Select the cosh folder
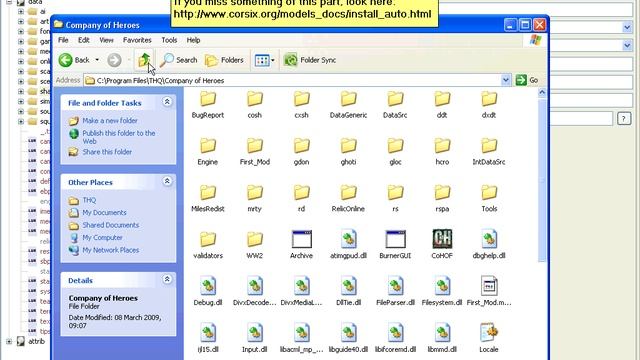Viewport: 640px width, 360px height. tap(255, 105)
